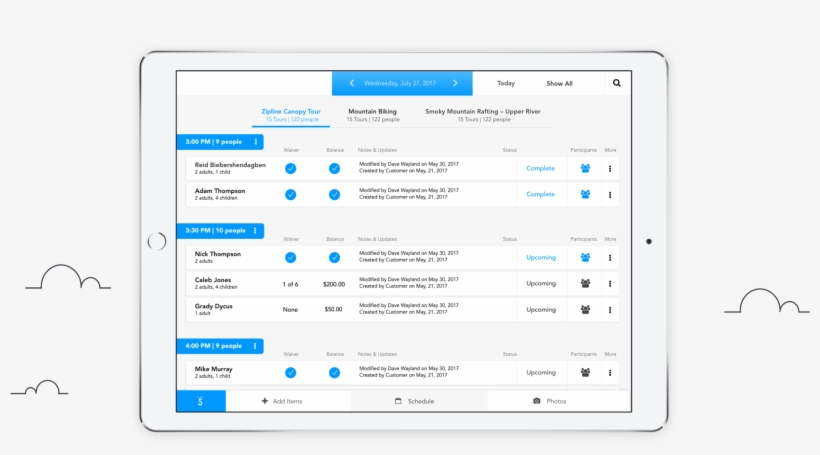Jump to Today

click(506, 83)
